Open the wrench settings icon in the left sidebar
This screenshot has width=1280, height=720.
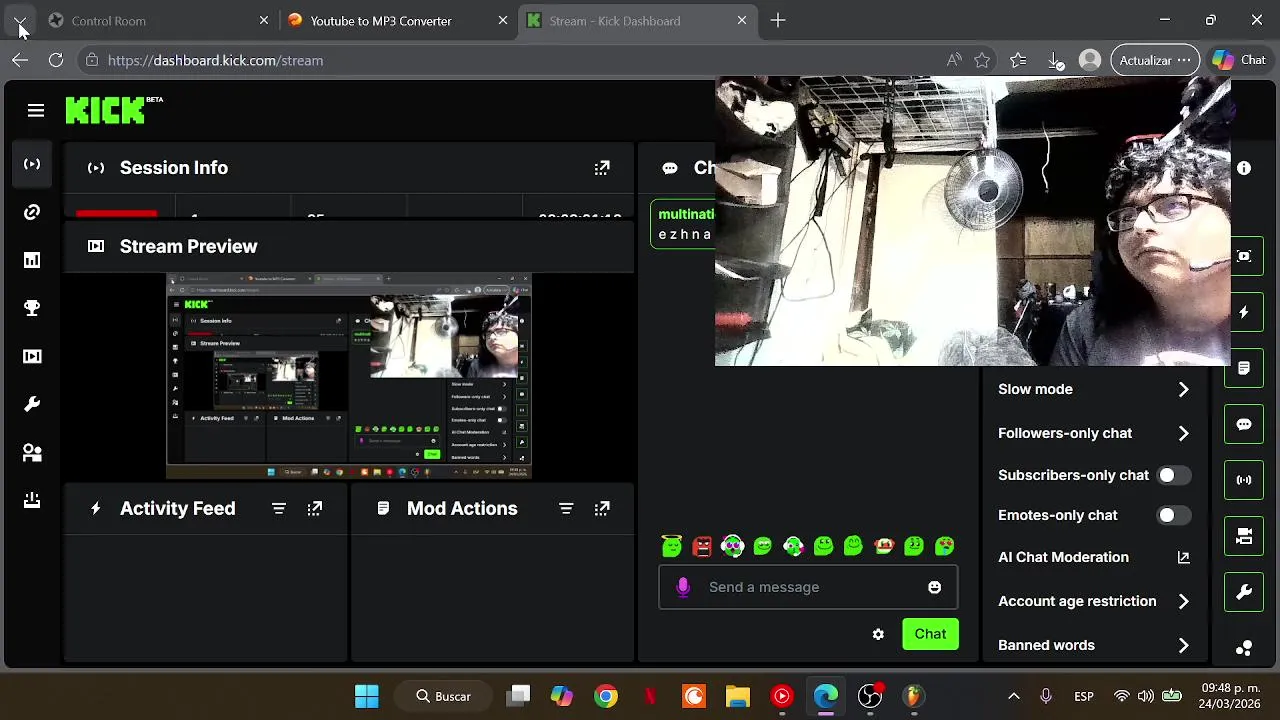pyautogui.click(x=32, y=404)
